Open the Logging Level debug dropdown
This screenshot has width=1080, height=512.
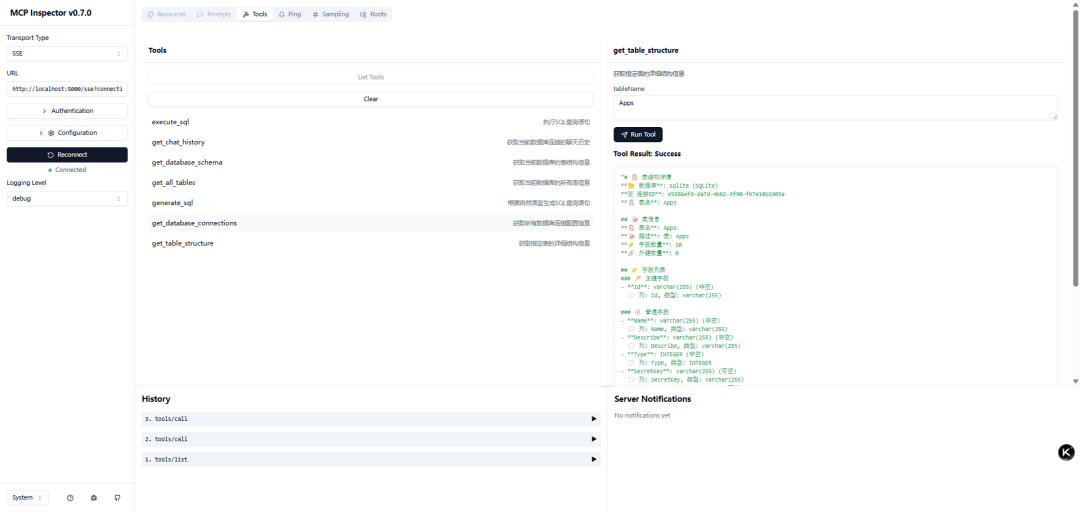68,198
